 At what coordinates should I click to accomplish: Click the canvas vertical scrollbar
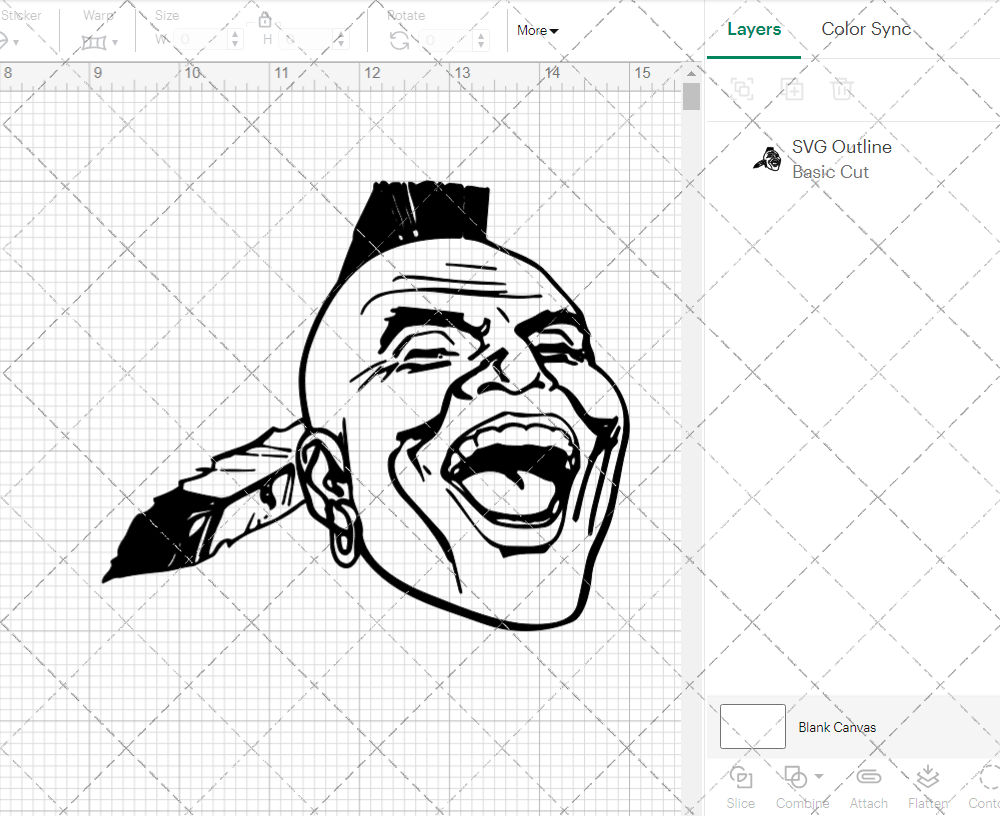[x=691, y=98]
